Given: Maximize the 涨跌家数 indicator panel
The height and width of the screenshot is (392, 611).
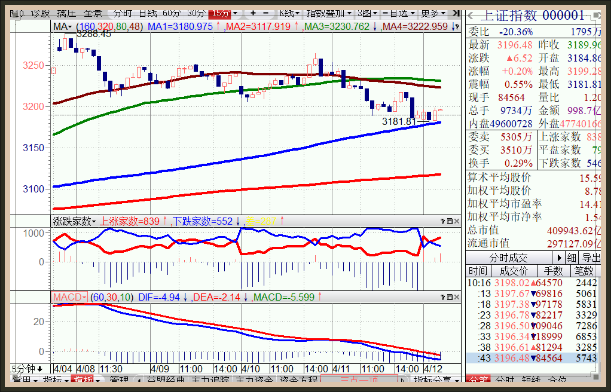Looking at the screenshot, I should click(x=450, y=221).
